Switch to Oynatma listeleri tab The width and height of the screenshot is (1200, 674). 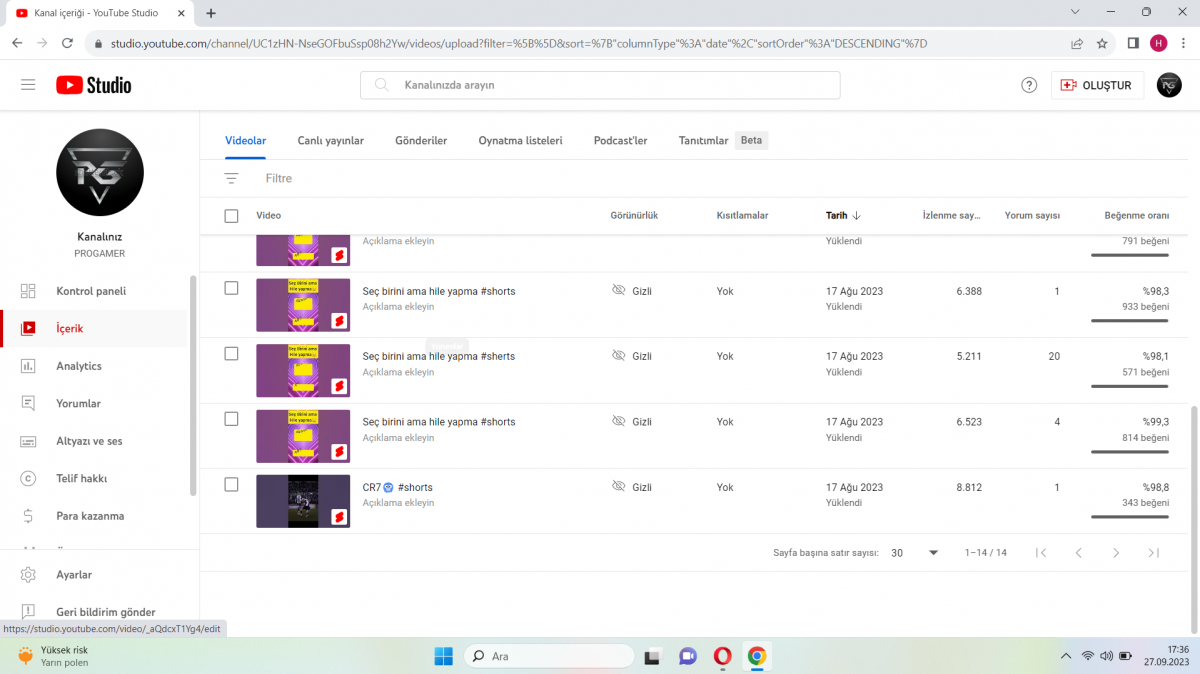point(520,141)
